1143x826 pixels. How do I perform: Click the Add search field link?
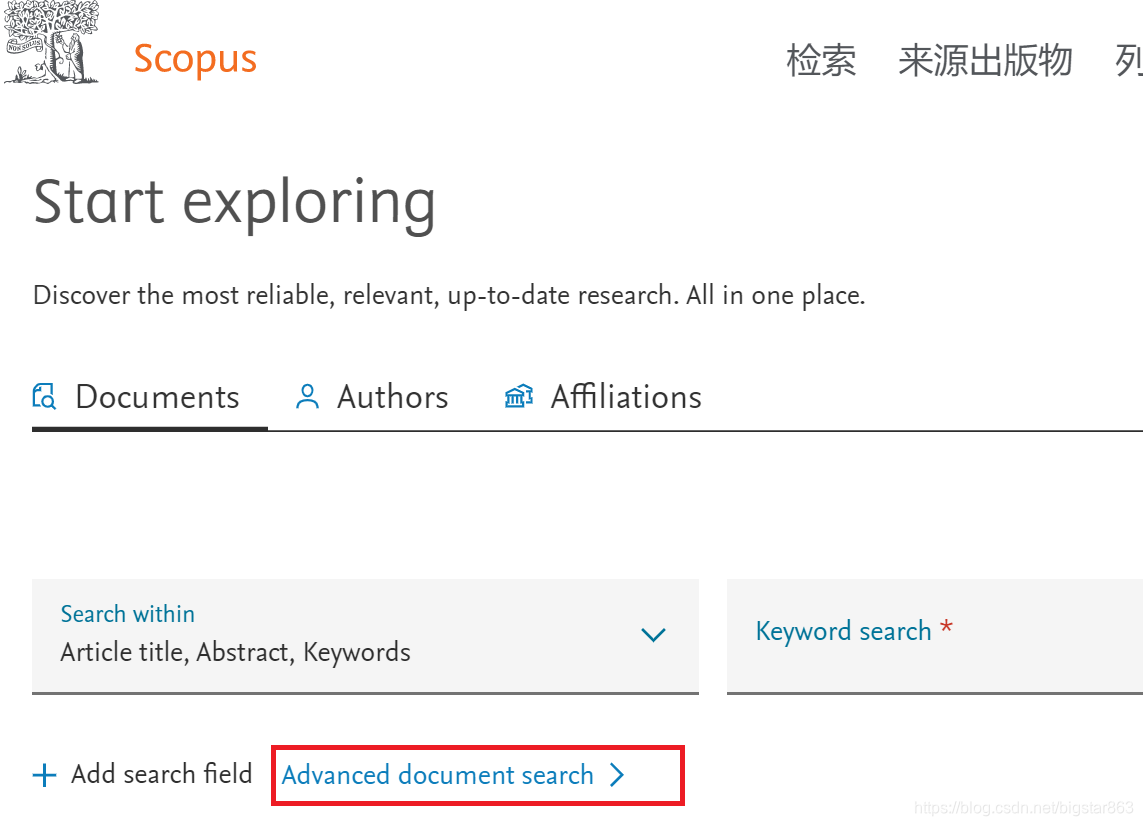click(161, 773)
